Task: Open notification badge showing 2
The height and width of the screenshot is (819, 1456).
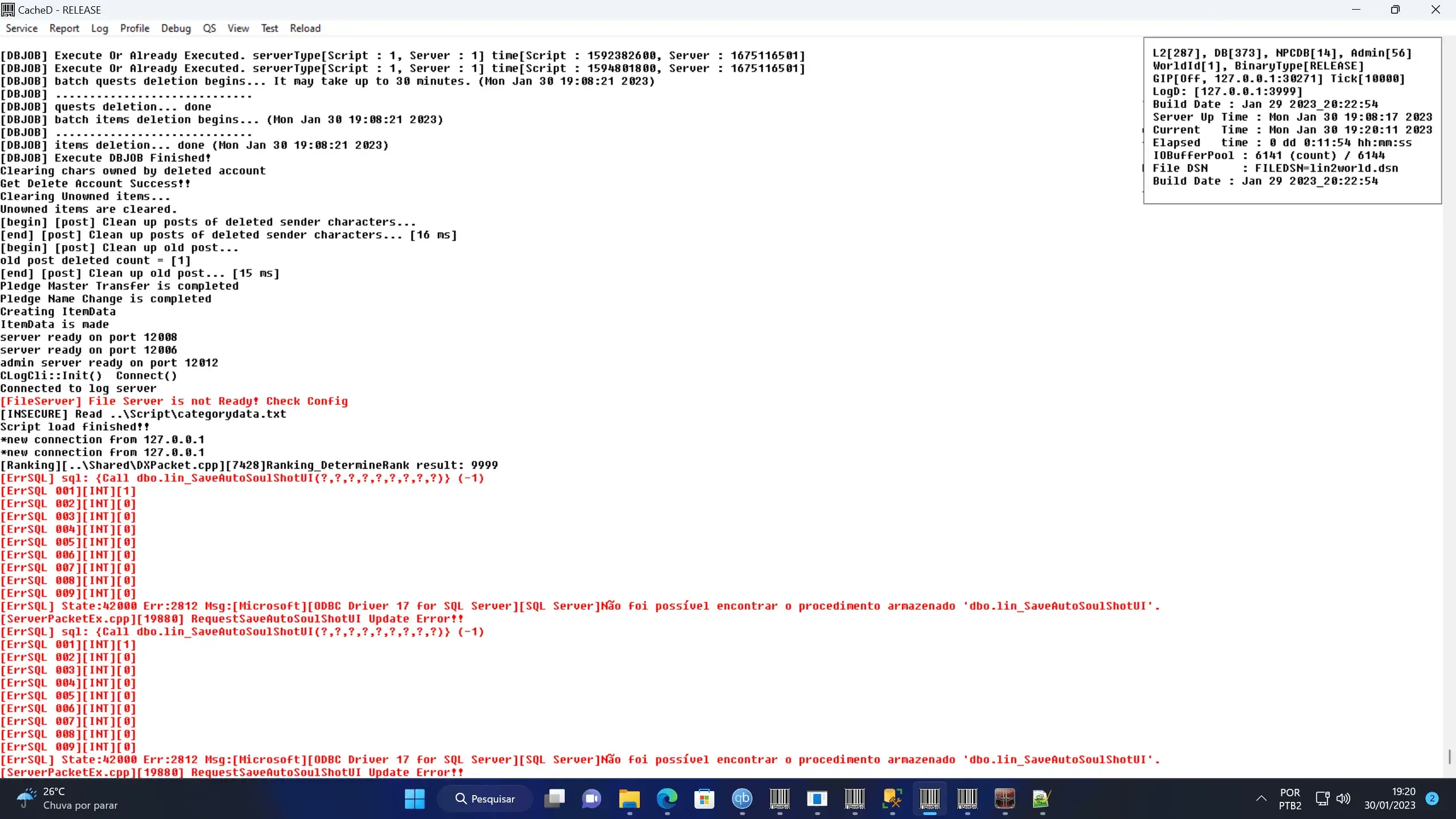Action: pyautogui.click(x=1432, y=799)
